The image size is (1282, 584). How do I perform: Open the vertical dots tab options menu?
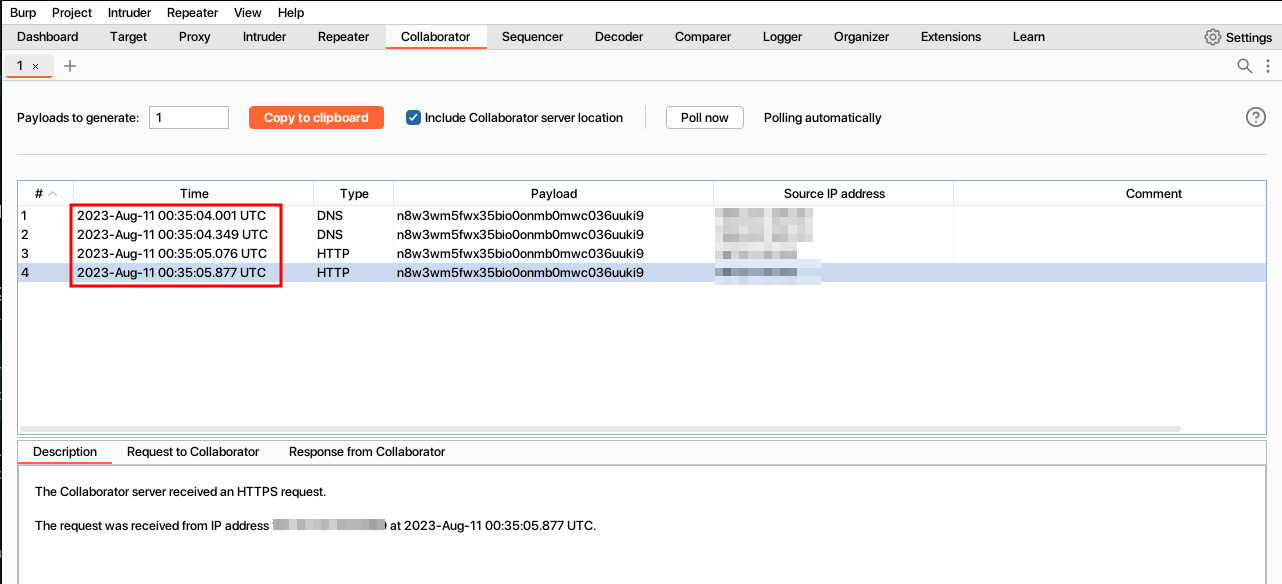1269,66
